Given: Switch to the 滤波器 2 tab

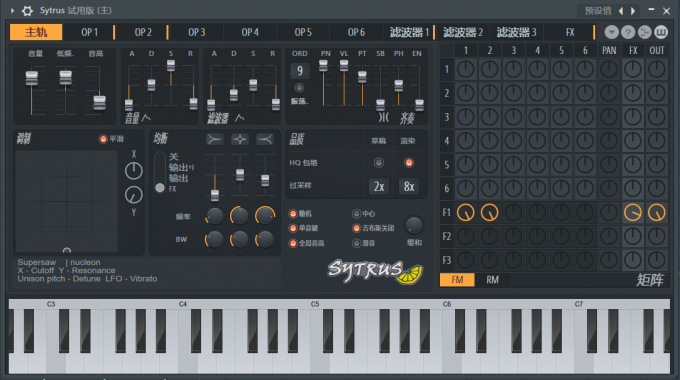Looking at the screenshot, I should point(463,32).
